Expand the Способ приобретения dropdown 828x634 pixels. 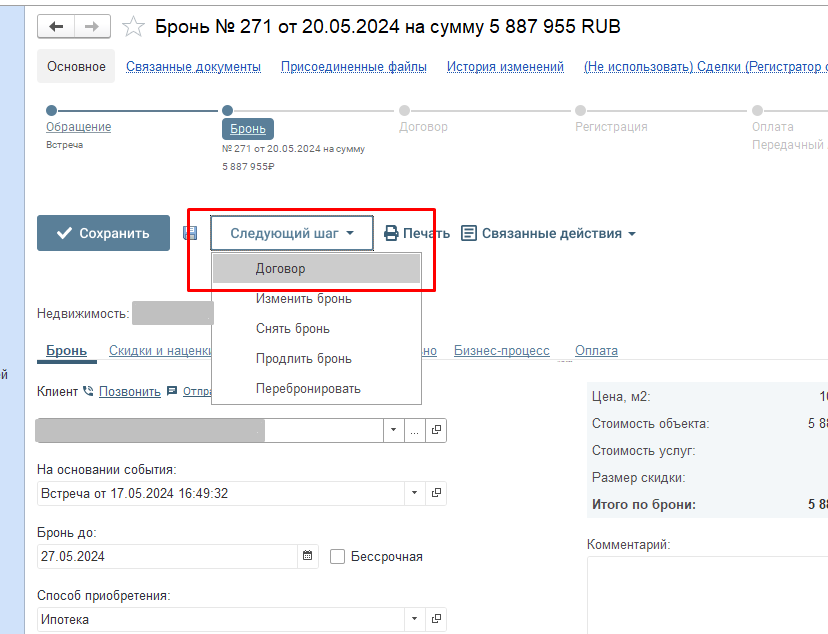[415, 619]
